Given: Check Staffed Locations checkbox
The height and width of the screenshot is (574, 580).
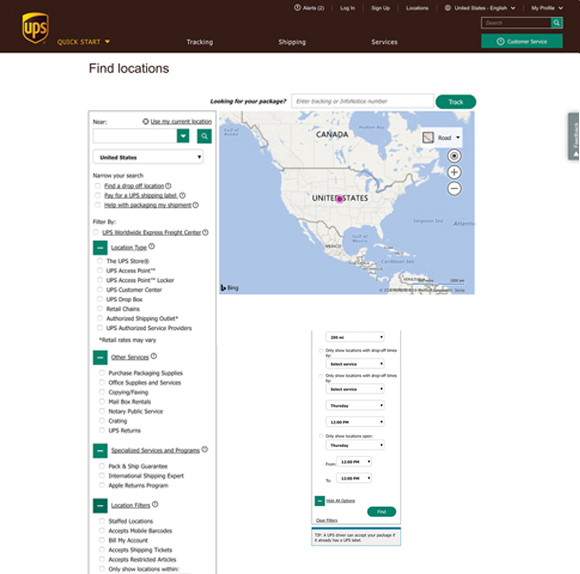Looking at the screenshot, I should 102,521.
